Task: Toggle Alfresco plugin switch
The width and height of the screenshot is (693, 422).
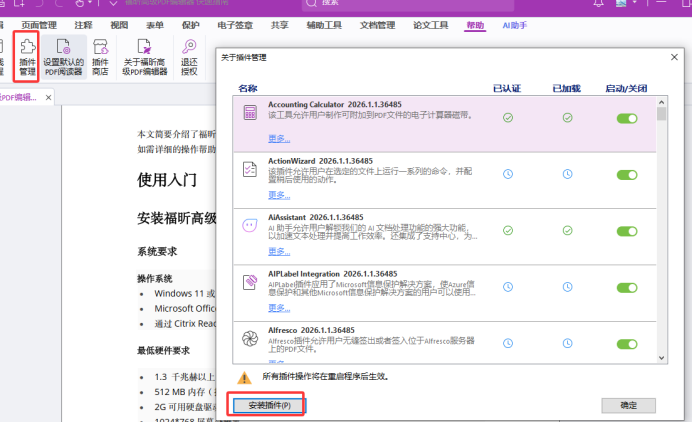Action: (627, 344)
